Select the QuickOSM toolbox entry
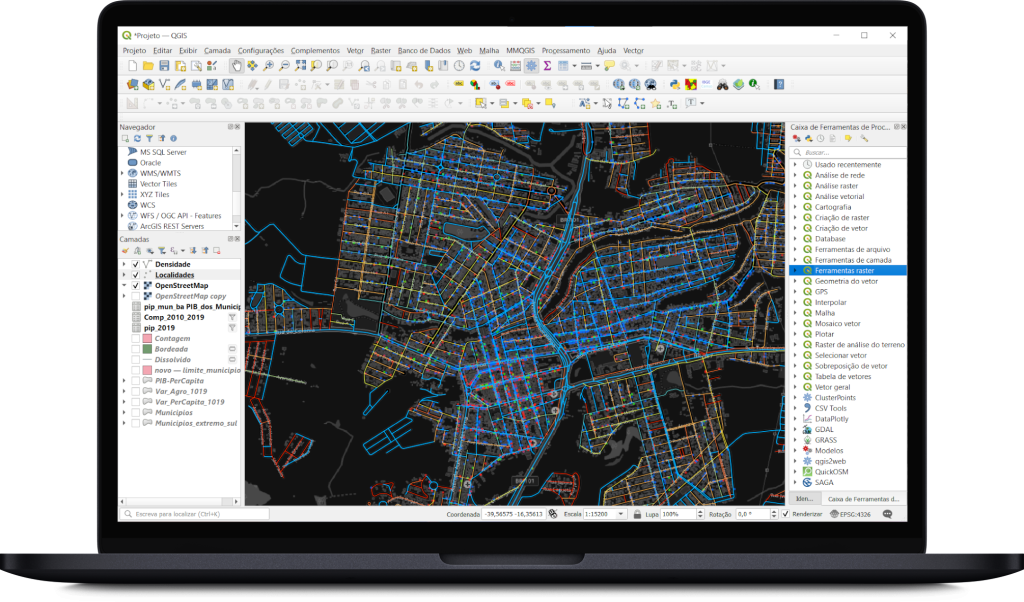This screenshot has height=602, width=1024. point(831,472)
